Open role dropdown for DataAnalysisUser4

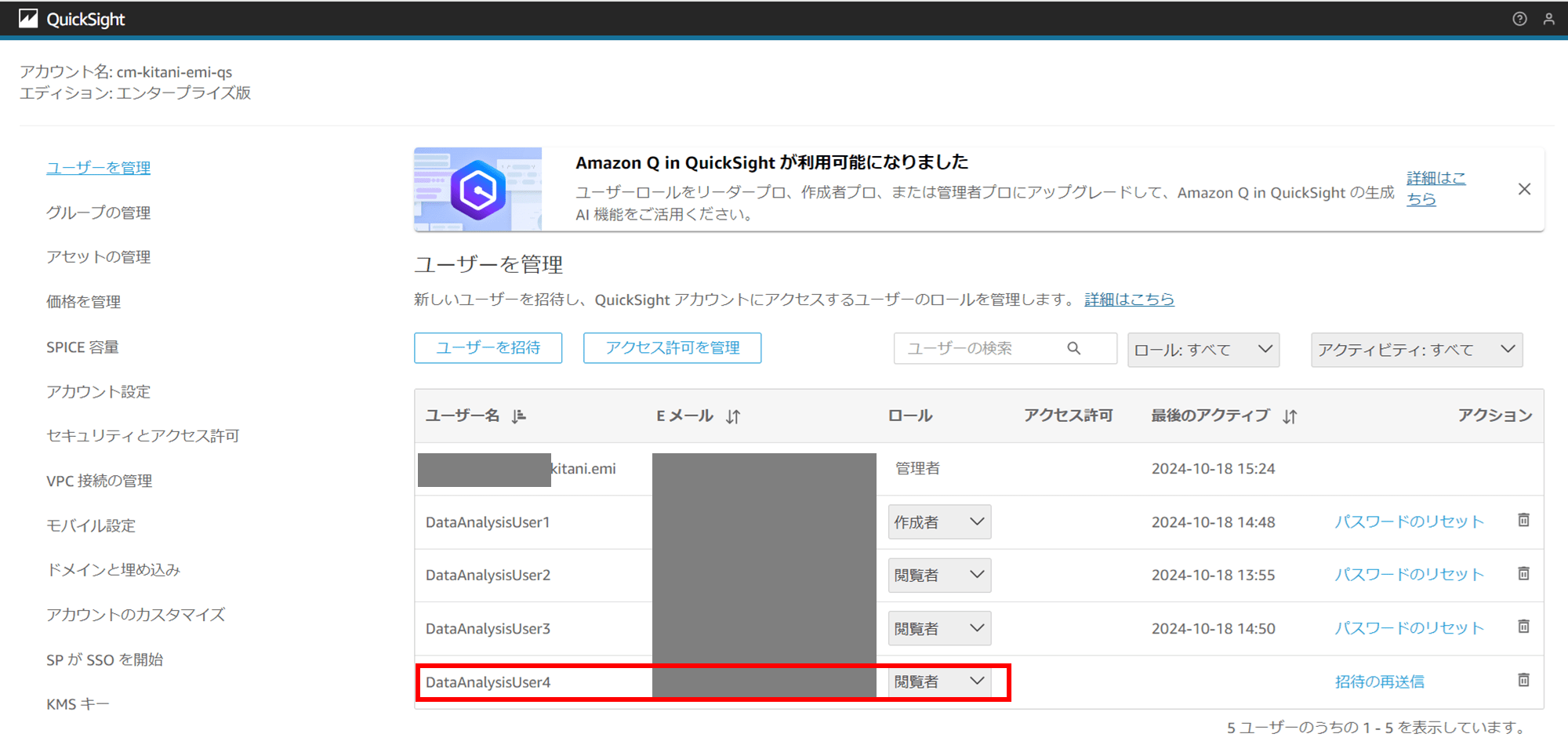click(939, 682)
